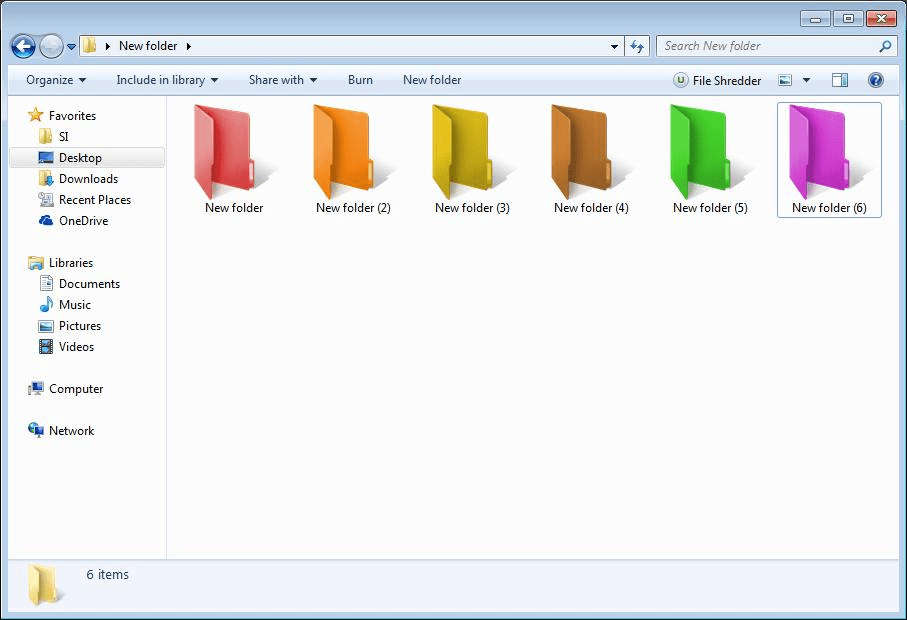Open Downloads in Favorites
Viewport: 907px width, 620px height.
click(x=78, y=179)
